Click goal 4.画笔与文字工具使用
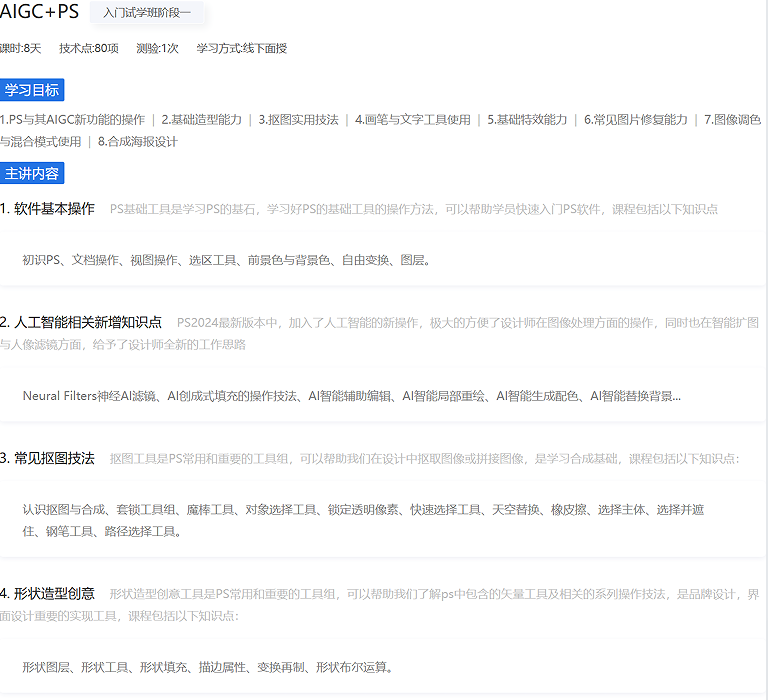This screenshot has height=700, width=768. click(x=412, y=120)
